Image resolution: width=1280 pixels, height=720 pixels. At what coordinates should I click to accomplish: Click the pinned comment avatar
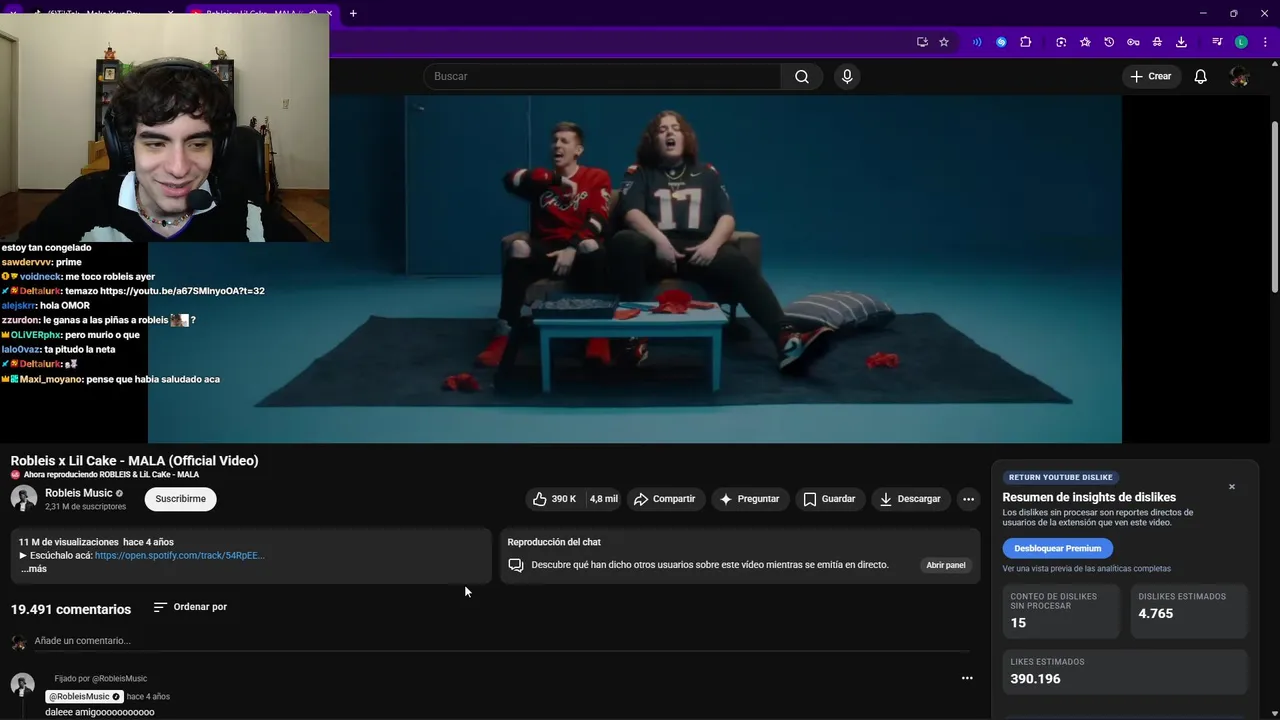click(x=22, y=685)
